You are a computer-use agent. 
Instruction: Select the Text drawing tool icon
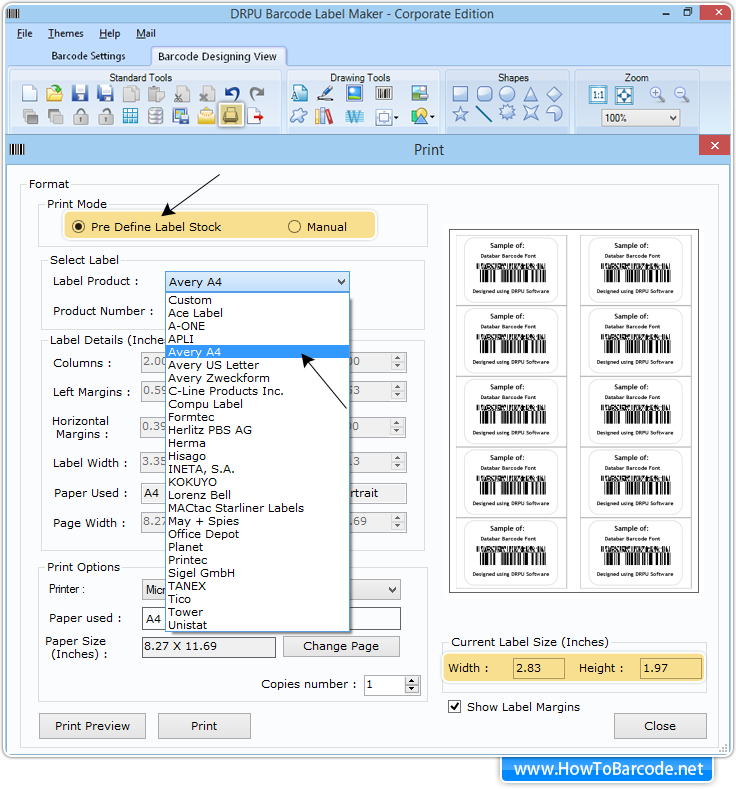click(x=299, y=94)
